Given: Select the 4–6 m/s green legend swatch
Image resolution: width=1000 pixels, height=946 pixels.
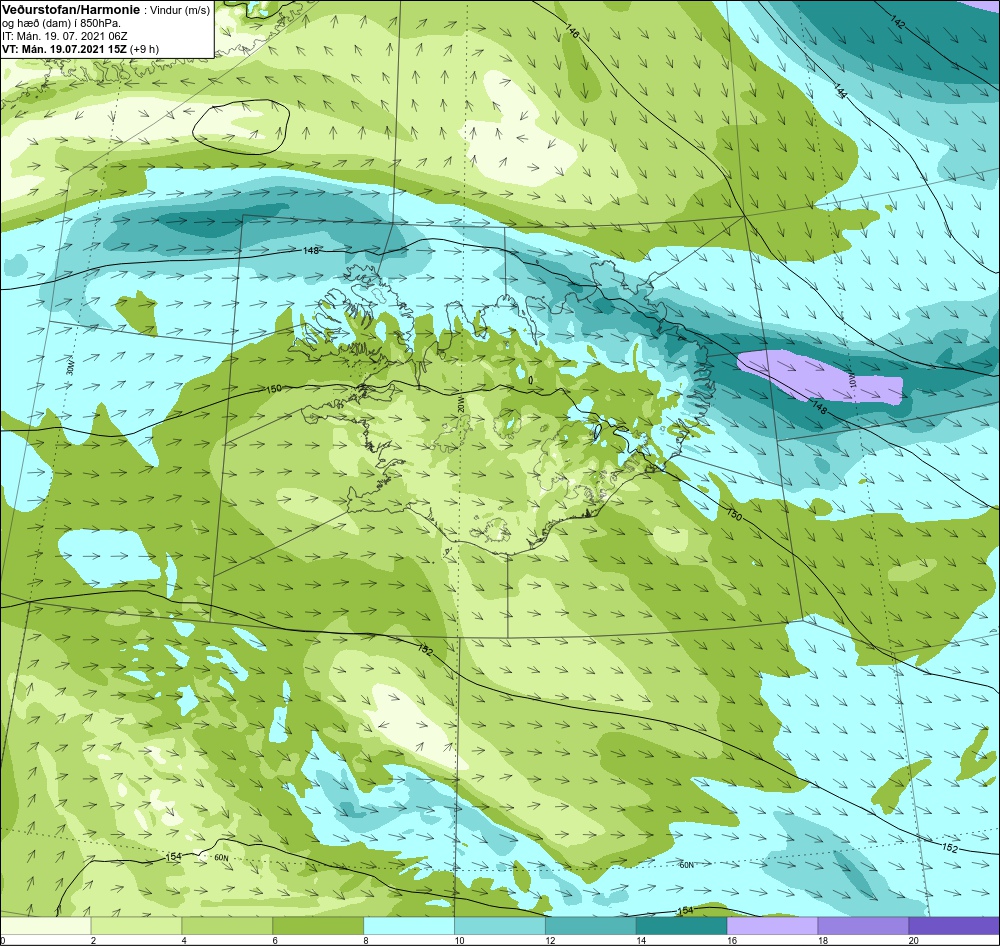Looking at the screenshot, I should pyautogui.click(x=227, y=924).
